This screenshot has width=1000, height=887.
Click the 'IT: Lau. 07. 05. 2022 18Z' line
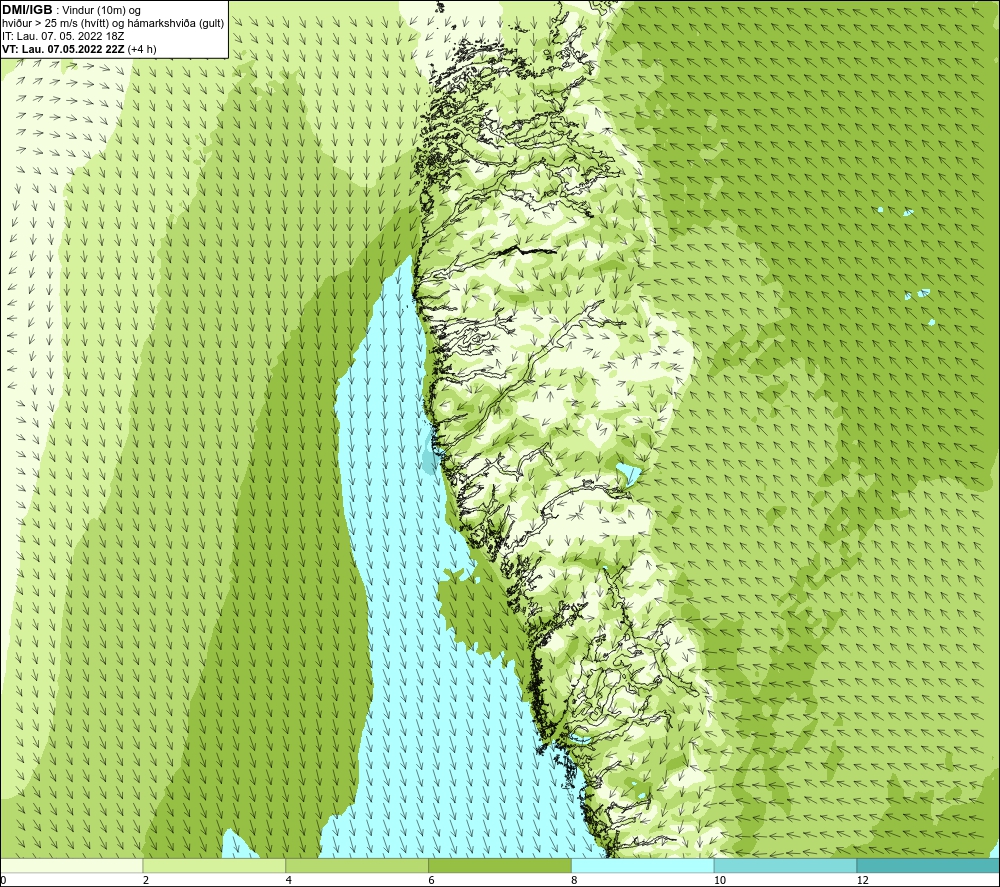[63, 36]
